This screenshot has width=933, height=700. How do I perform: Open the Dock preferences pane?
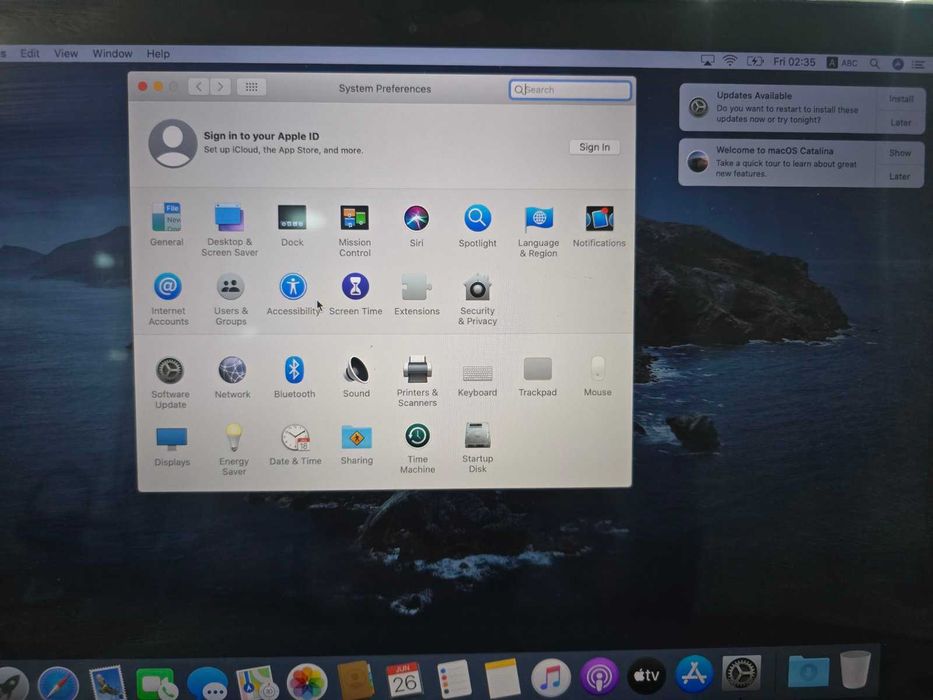coord(292,224)
